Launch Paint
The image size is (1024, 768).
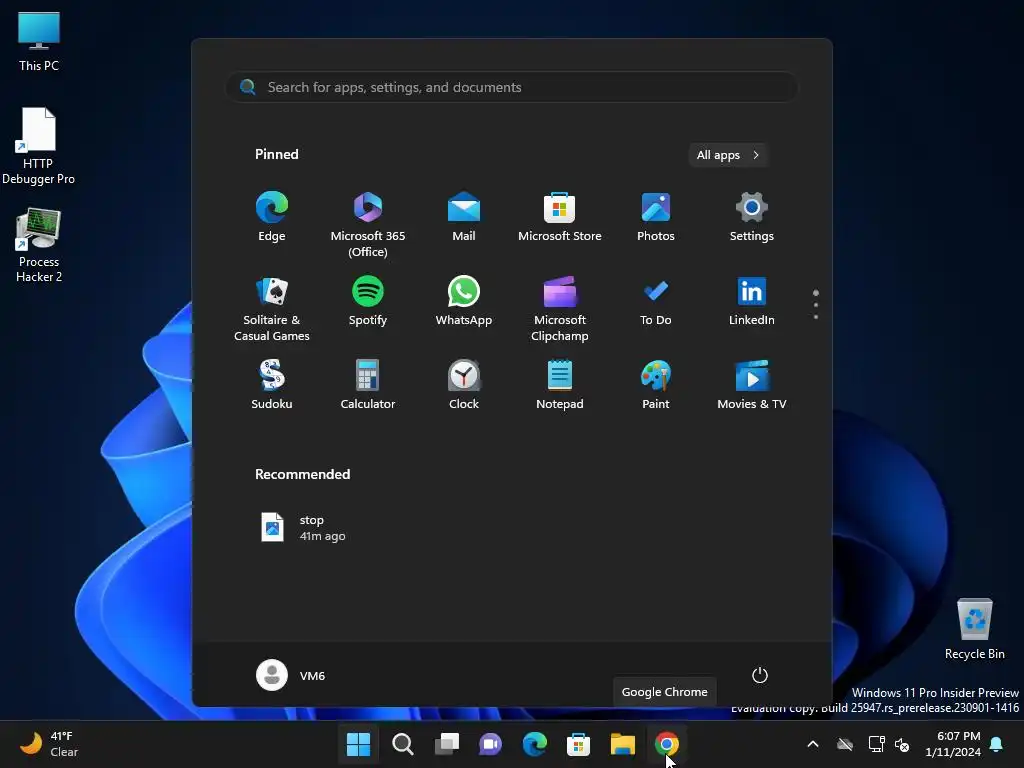pos(656,385)
